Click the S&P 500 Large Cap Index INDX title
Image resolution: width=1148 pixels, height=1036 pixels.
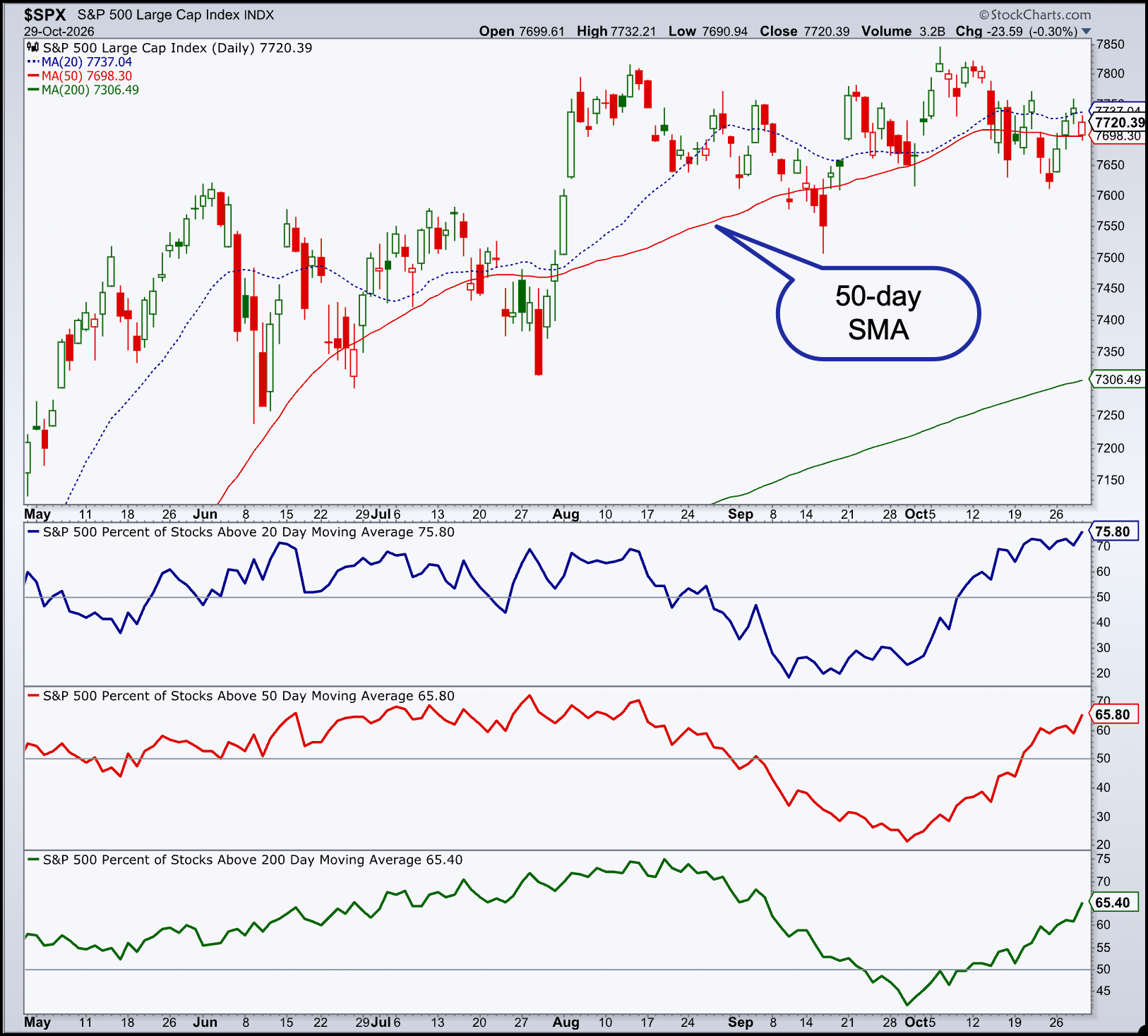(176, 15)
